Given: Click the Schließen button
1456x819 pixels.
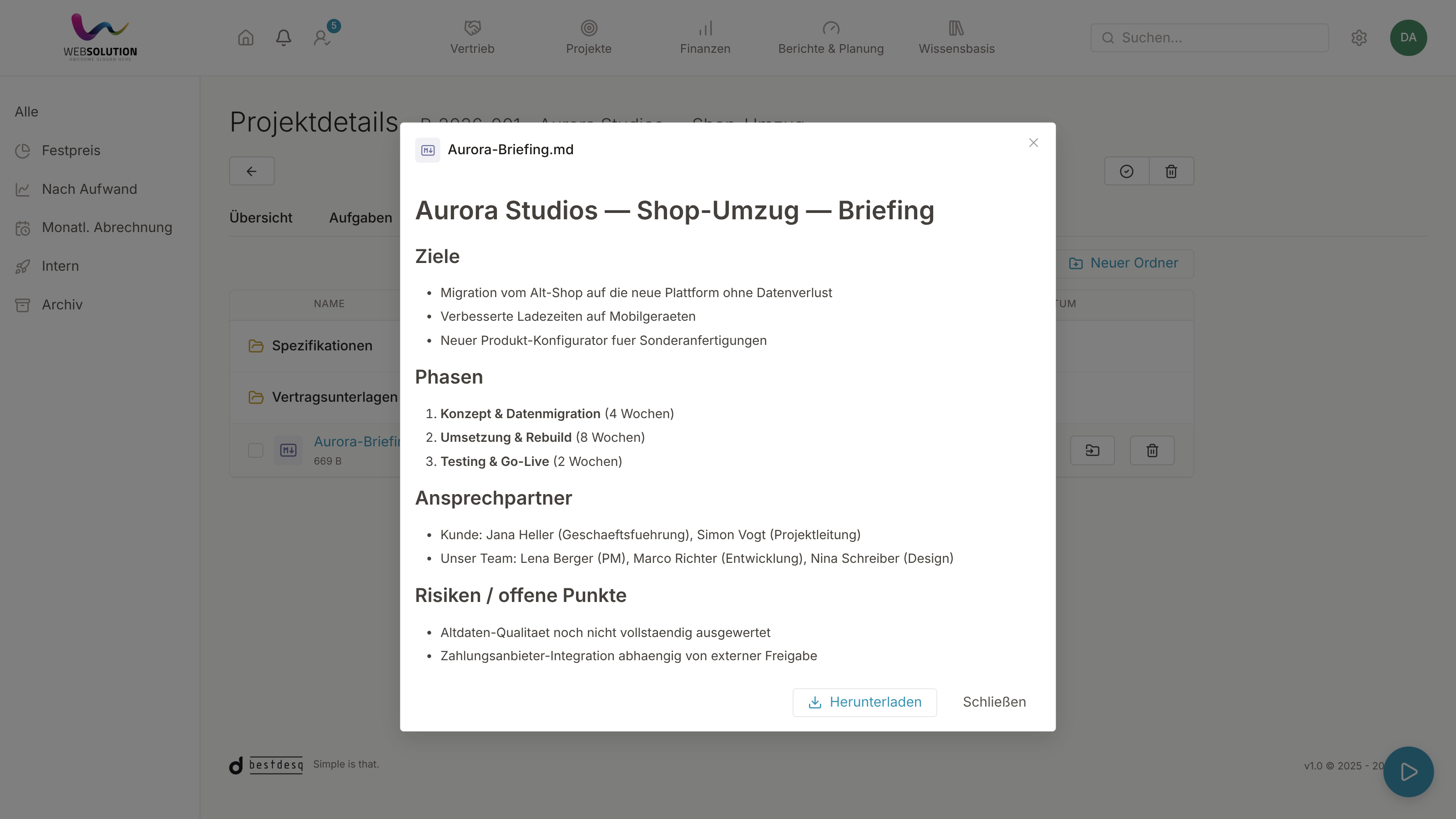Looking at the screenshot, I should 994,703.
